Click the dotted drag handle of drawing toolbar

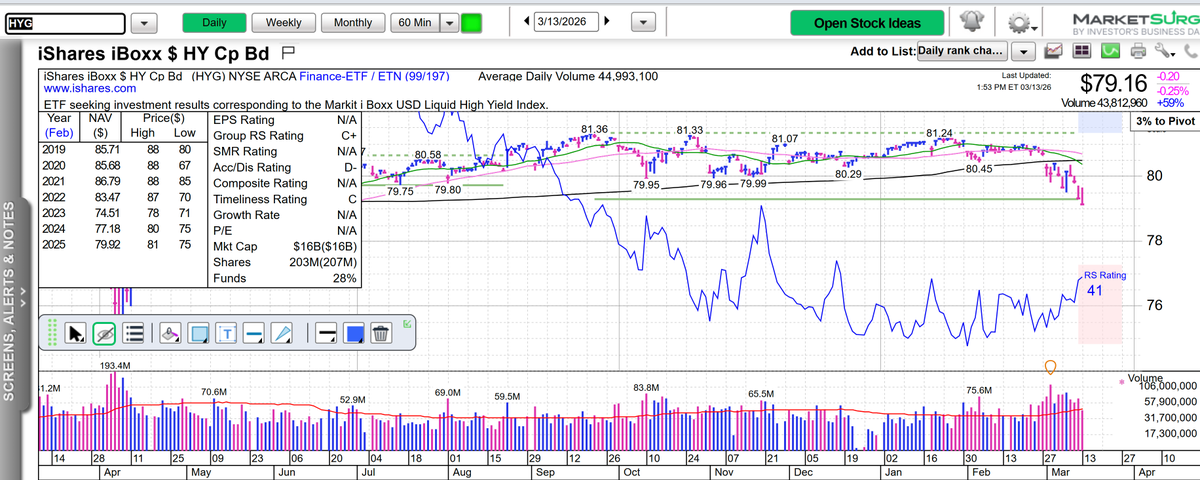tap(54, 333)
